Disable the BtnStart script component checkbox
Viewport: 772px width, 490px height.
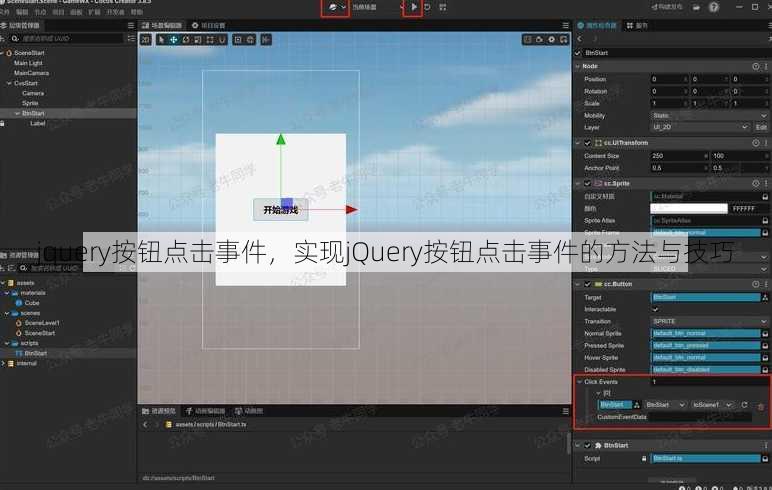coord(587,445)
